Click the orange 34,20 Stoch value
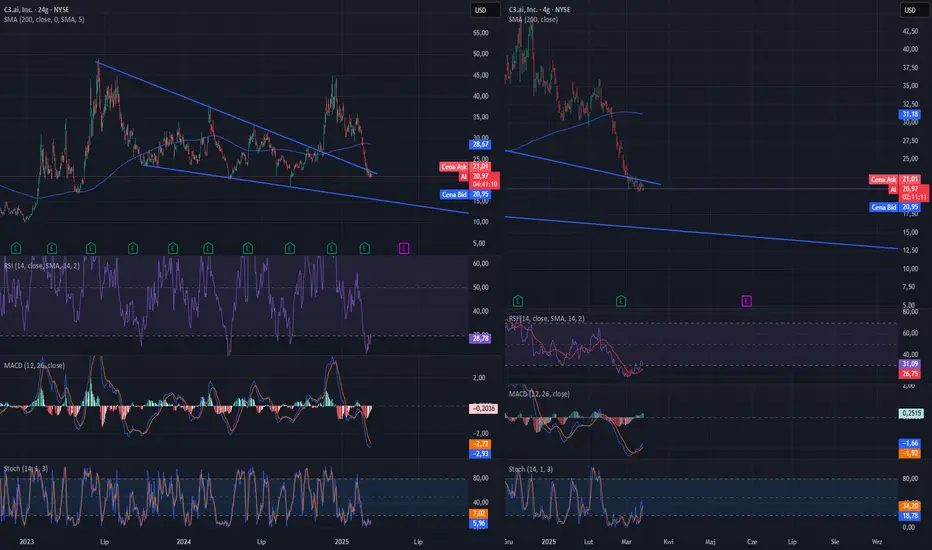This screenshot has height=550, width=932. tap(910, 506)
